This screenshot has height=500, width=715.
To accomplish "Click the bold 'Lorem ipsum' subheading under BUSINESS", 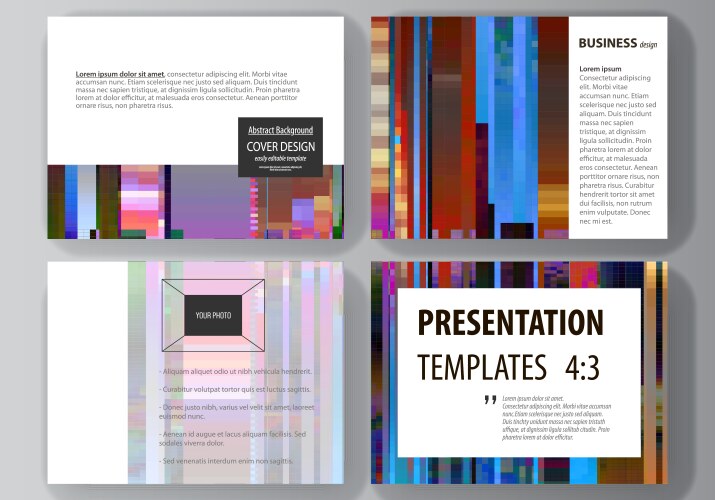I will (600, 69).
